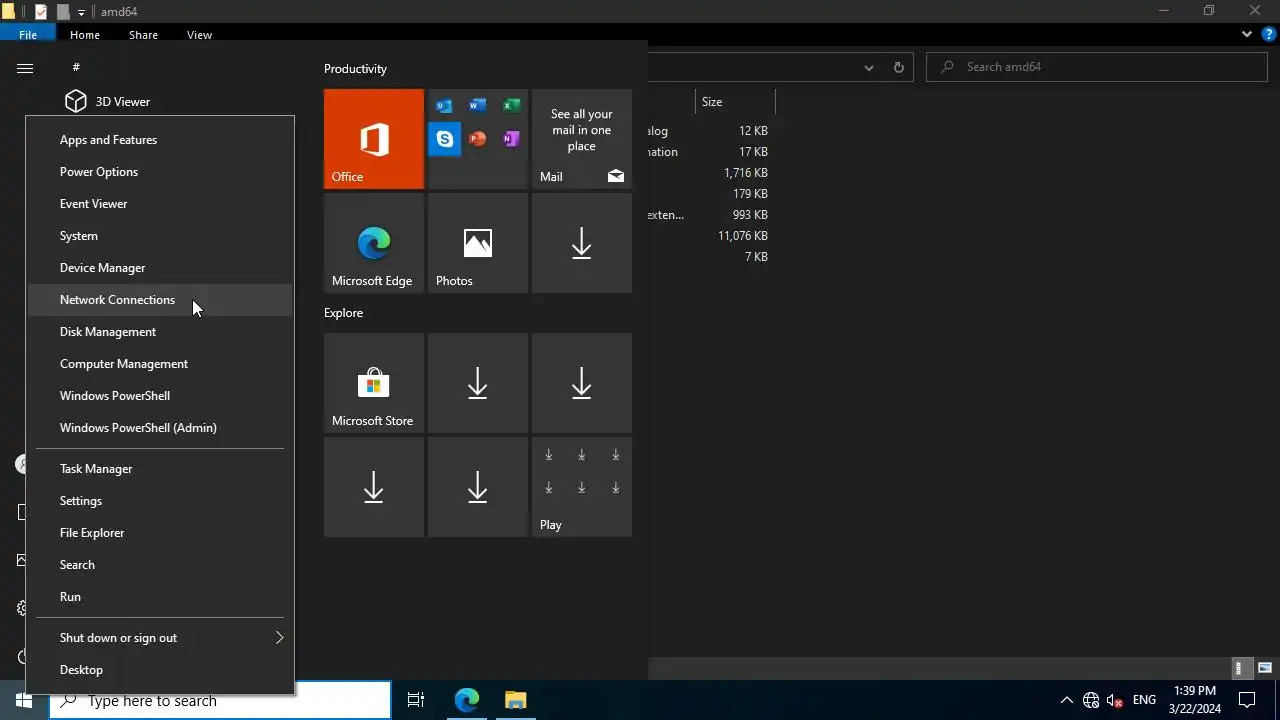
Task: Open Disk Management
Action: pos(160,332)
